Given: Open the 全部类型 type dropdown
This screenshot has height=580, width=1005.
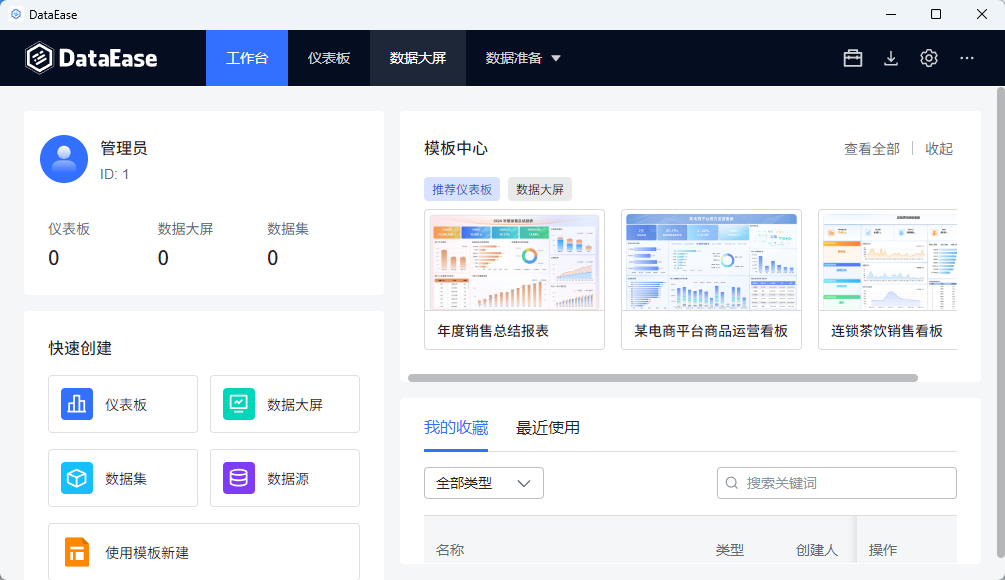Looking at the screenshot, I should pos(483,482).
